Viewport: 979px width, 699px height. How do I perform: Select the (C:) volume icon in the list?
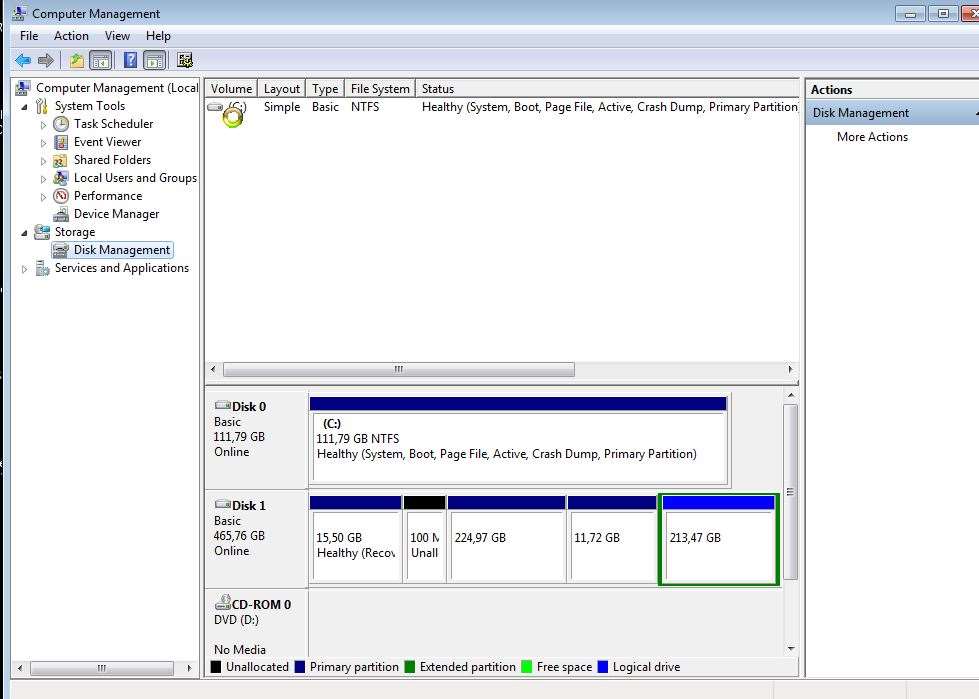click(x=215, y=107)
